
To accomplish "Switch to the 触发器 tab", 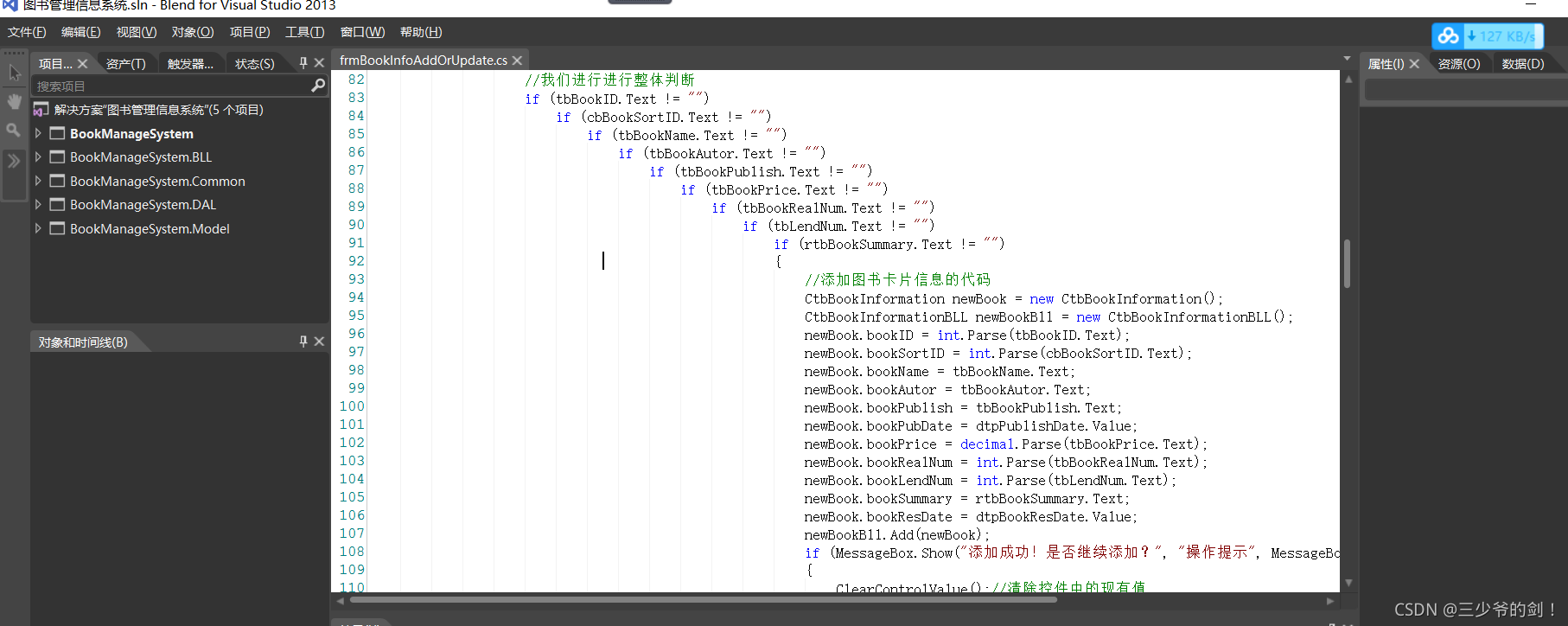I will coord(190,64).
